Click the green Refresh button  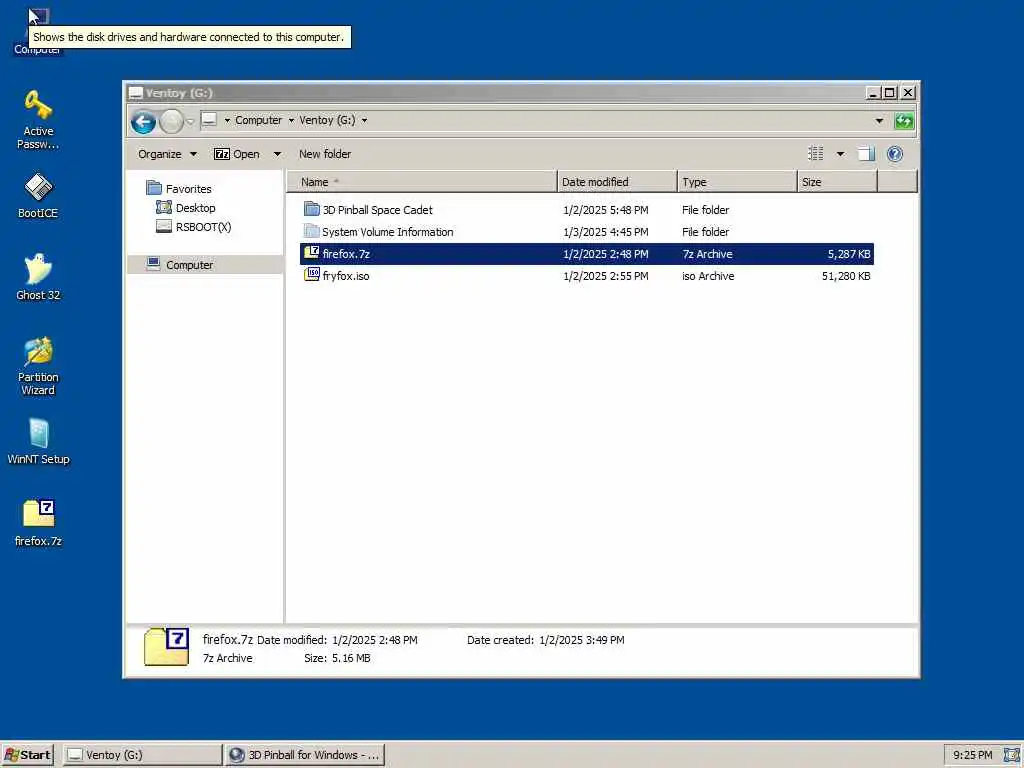tap(904, 121)
